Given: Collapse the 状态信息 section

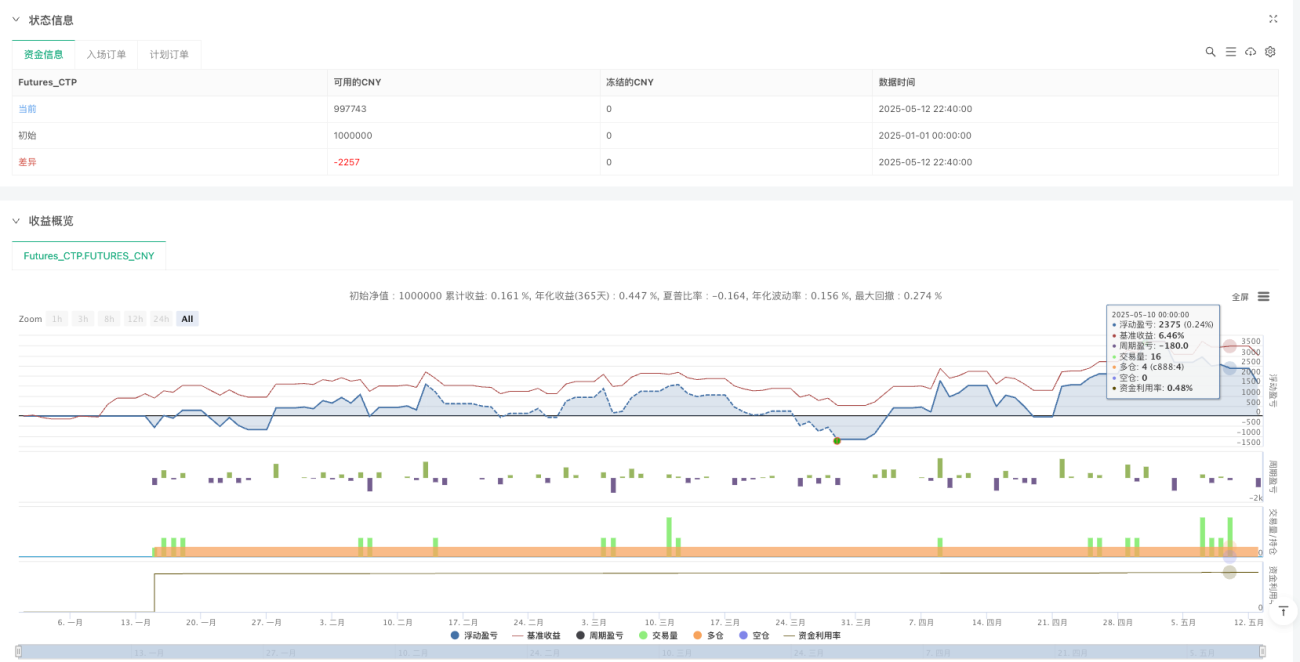Looking at the screenshot, I should point(15,20).
